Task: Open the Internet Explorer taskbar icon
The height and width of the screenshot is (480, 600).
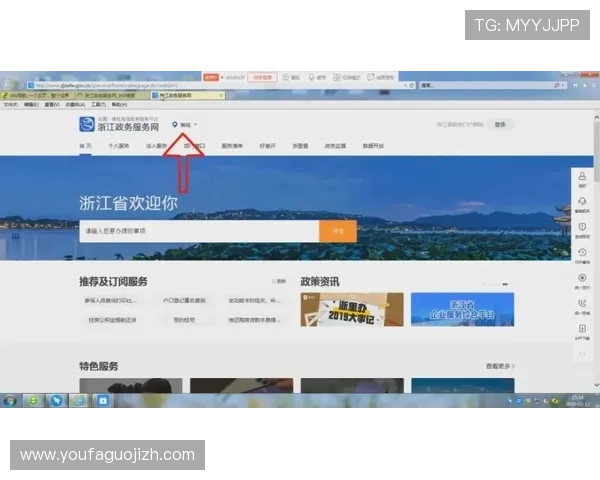Action: pos(79,401)
